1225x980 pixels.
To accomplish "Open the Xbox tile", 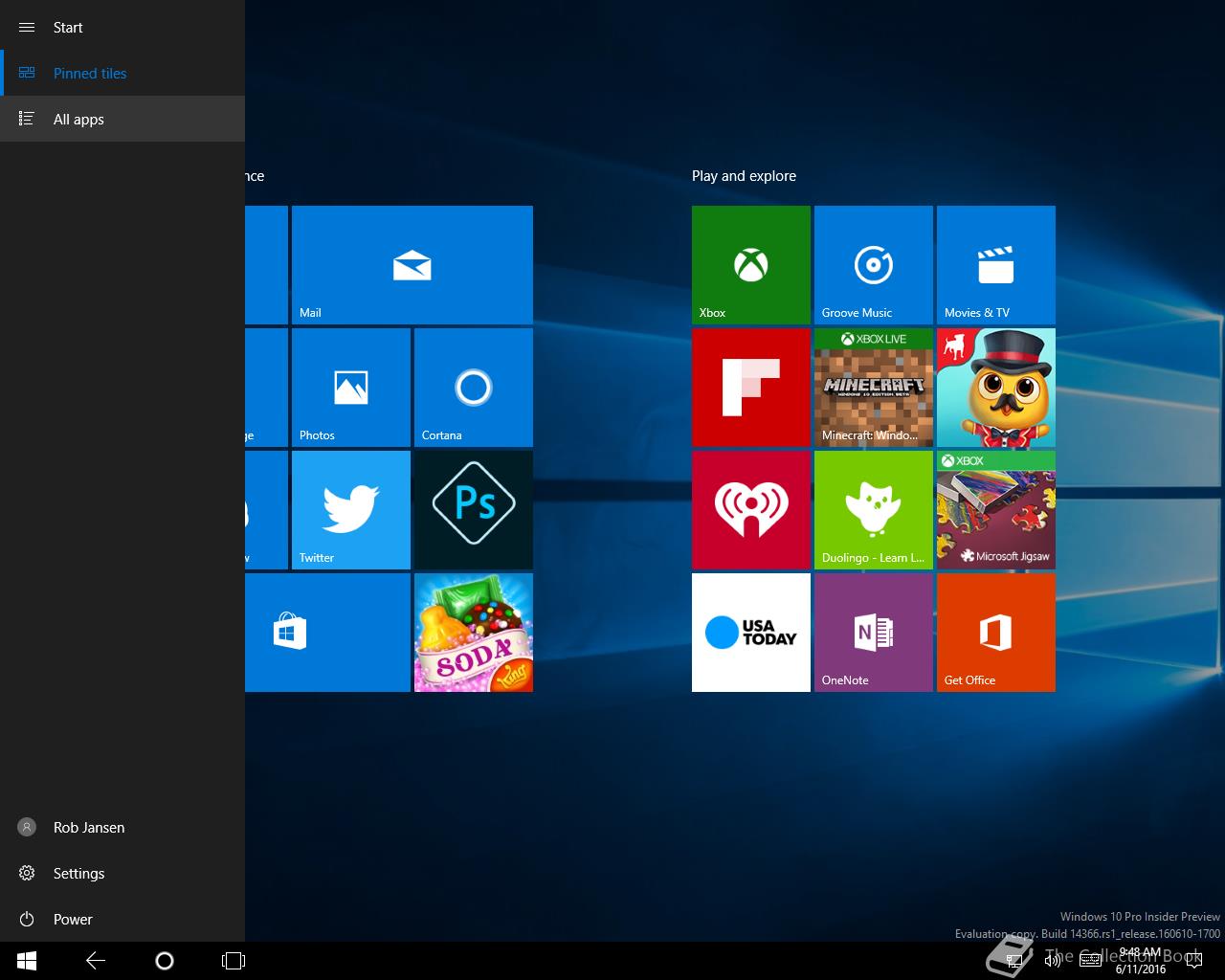I will (751, 265).
